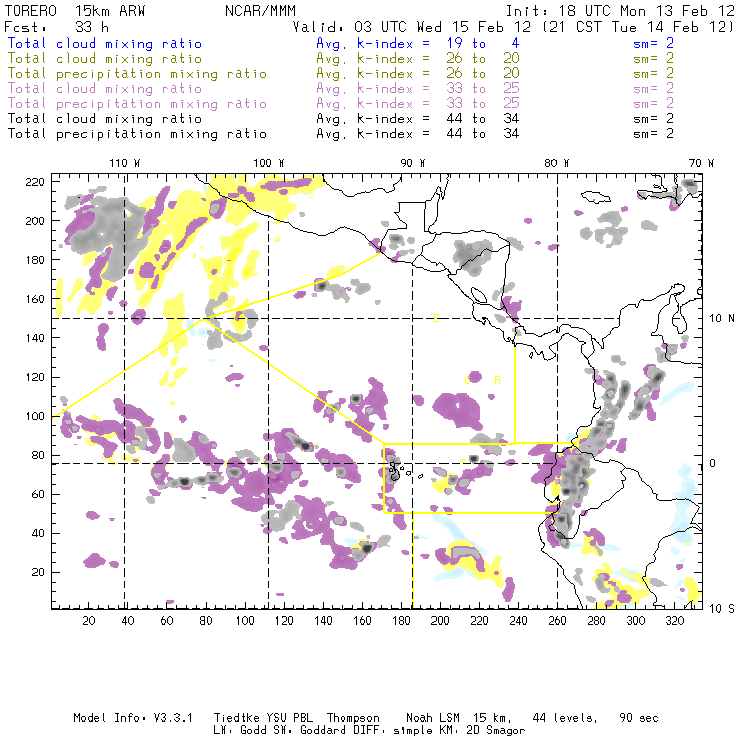Select the black 'Total precipitation mixing ratio' legend line
The height and width of the screenshot is (740, 740).
point(137,135)
